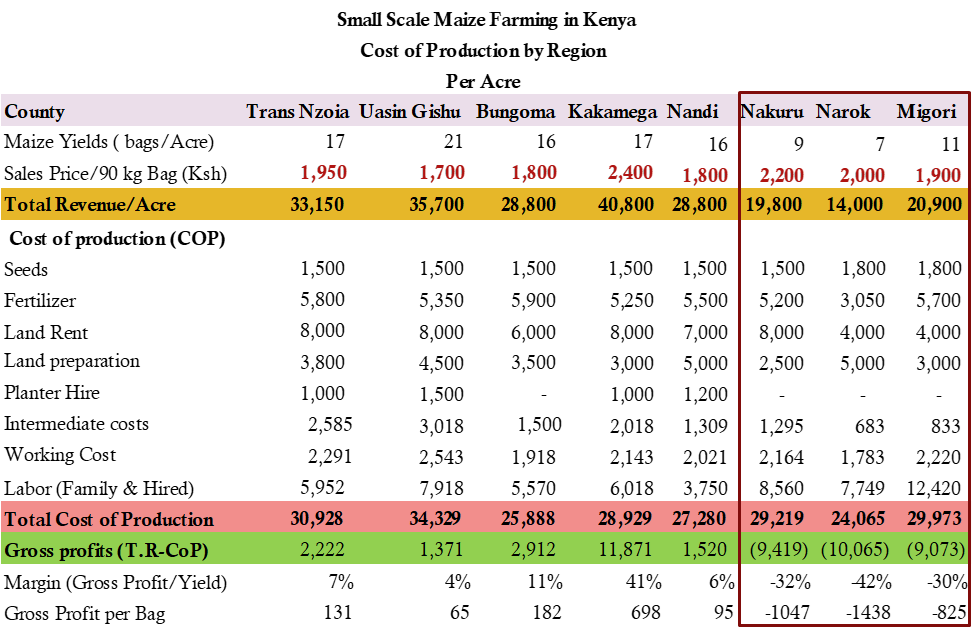Image resolution: width=972 pixels, height=628 pixels.
Task: Select the "Cost of production (COP)" section heading
Action: tap(117, 239)
